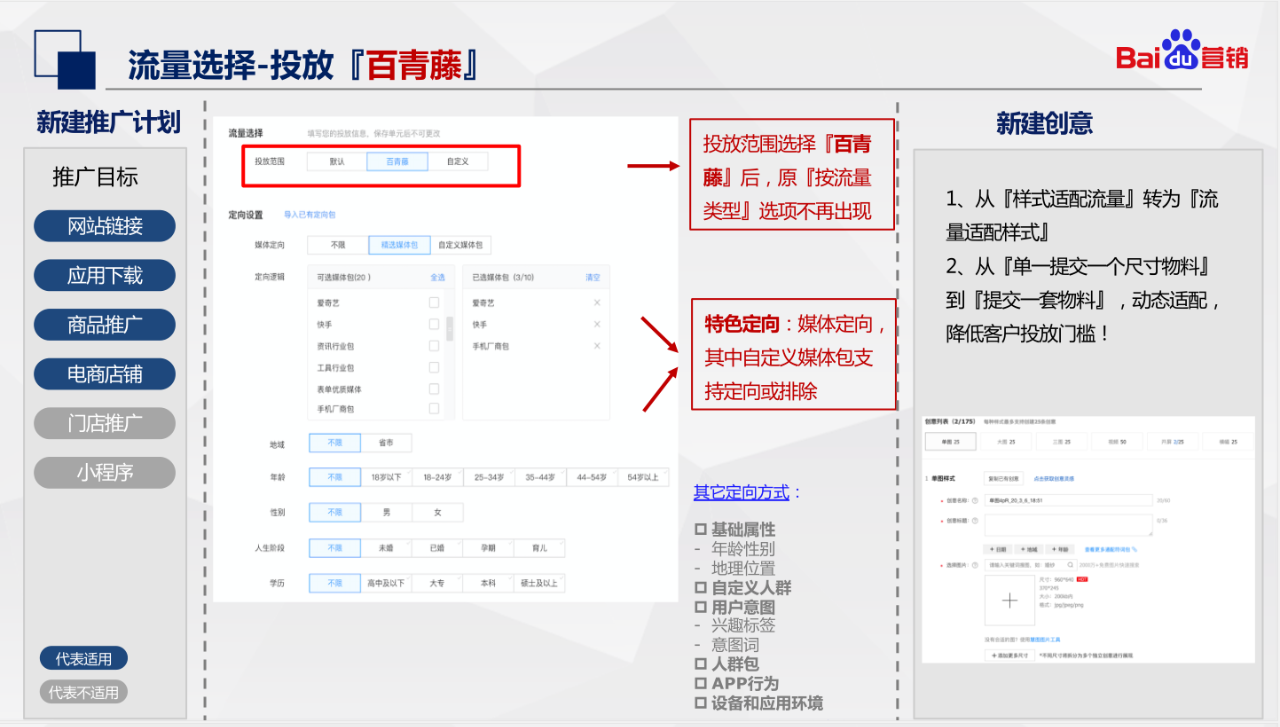Click the plus to upload an image
Viewport: 1280px width, 727px height.
tap(1009, 600)
